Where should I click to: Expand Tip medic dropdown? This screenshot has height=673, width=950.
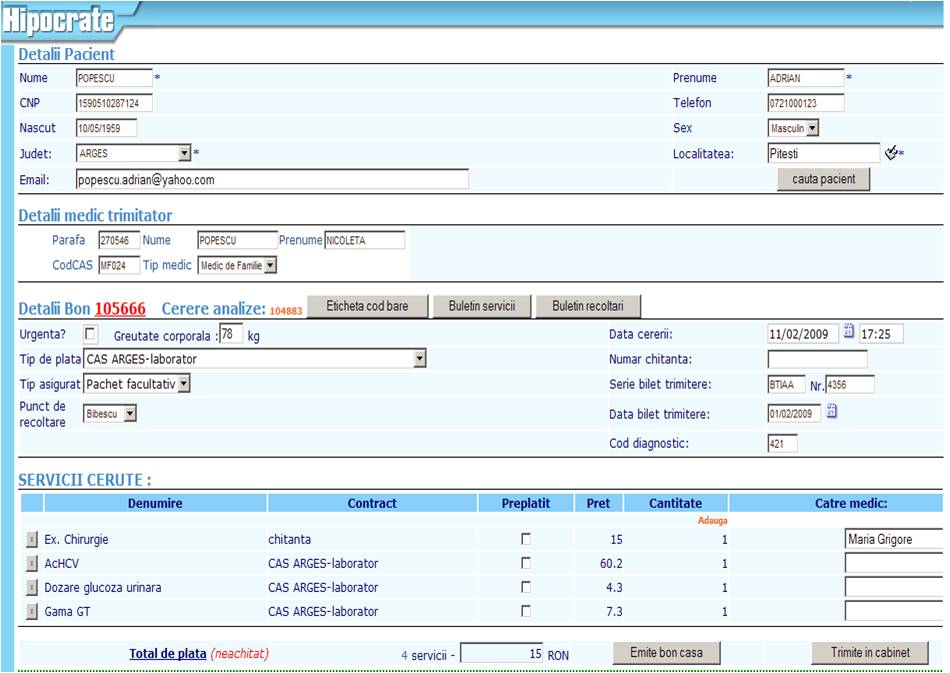(237, 265)
